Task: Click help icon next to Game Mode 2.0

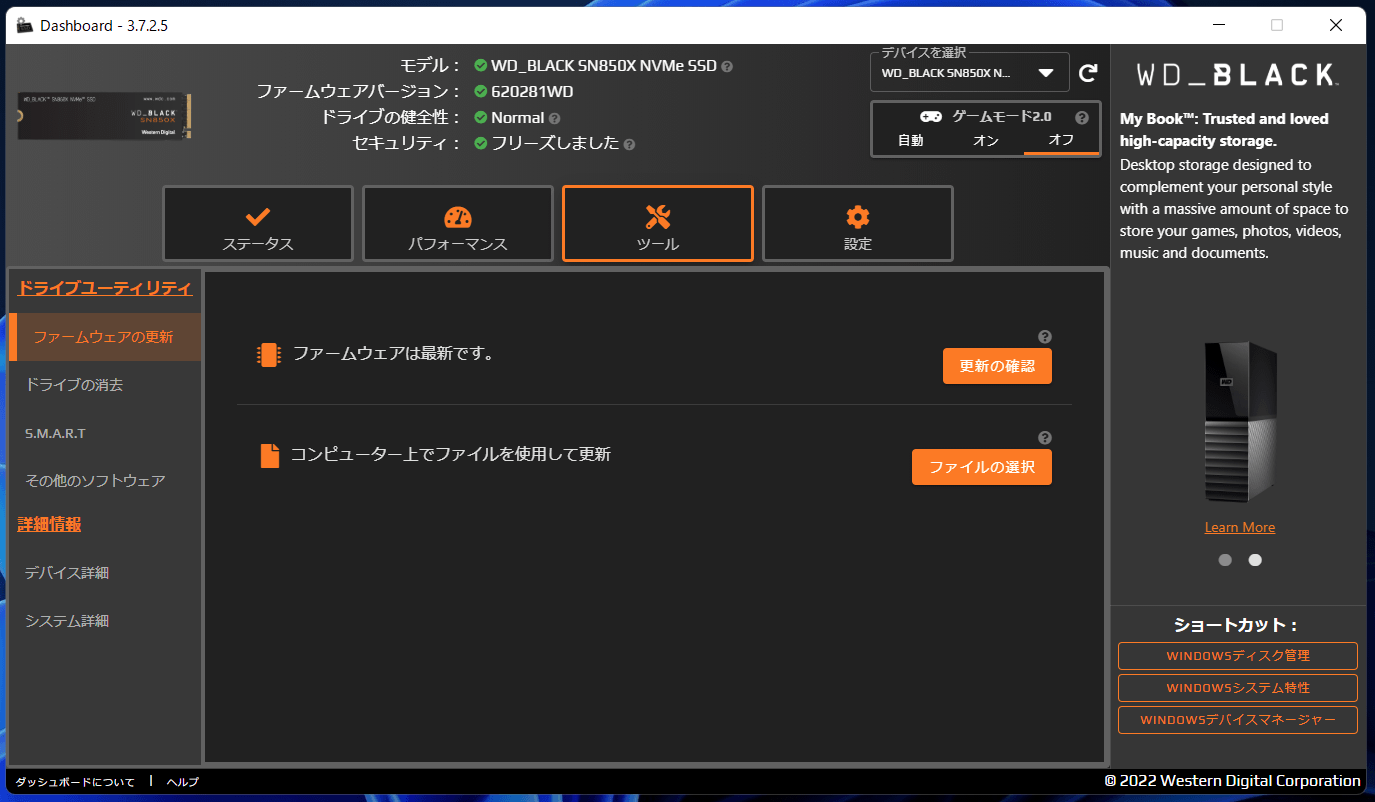Action: coord(1081,117)
